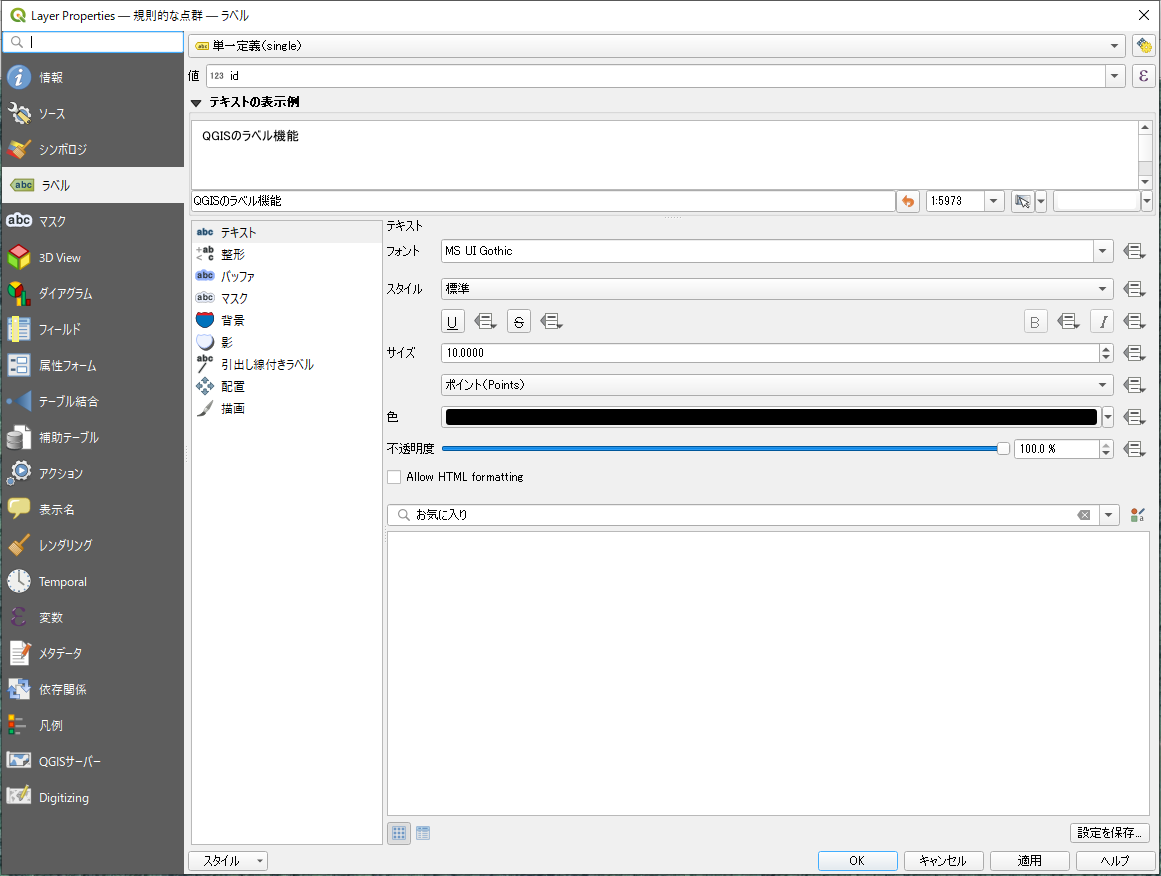Open the color dropdown arrow next to swatch
Image resolution: width=1161 pixels, height=876 pixels.
click(1108, 417)
